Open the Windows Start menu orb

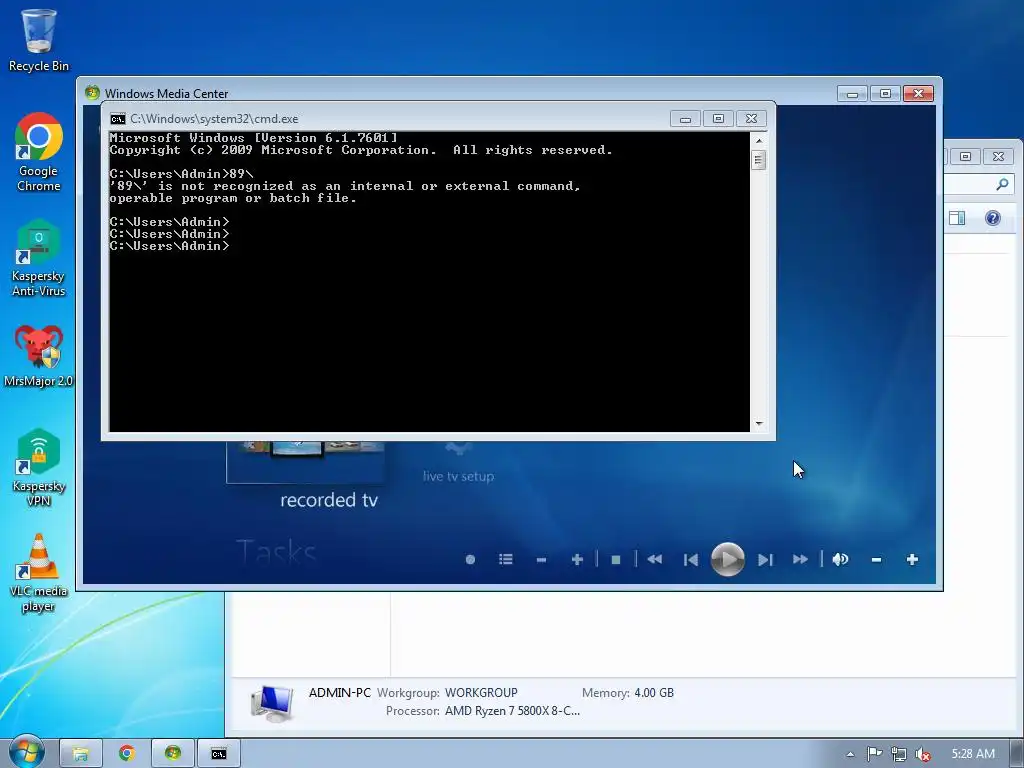coord(27,753)
